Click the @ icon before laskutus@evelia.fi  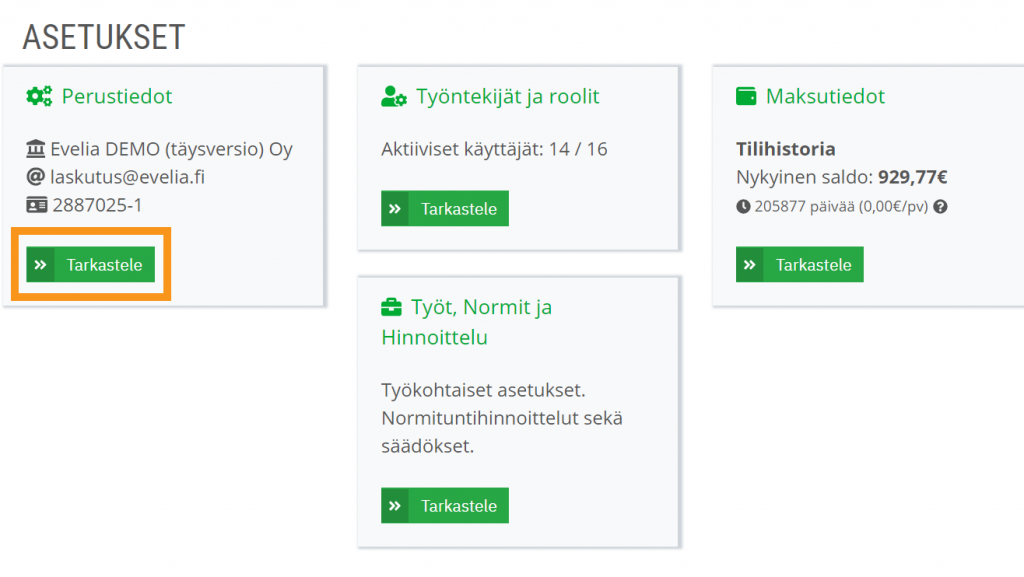coord(35,177)
